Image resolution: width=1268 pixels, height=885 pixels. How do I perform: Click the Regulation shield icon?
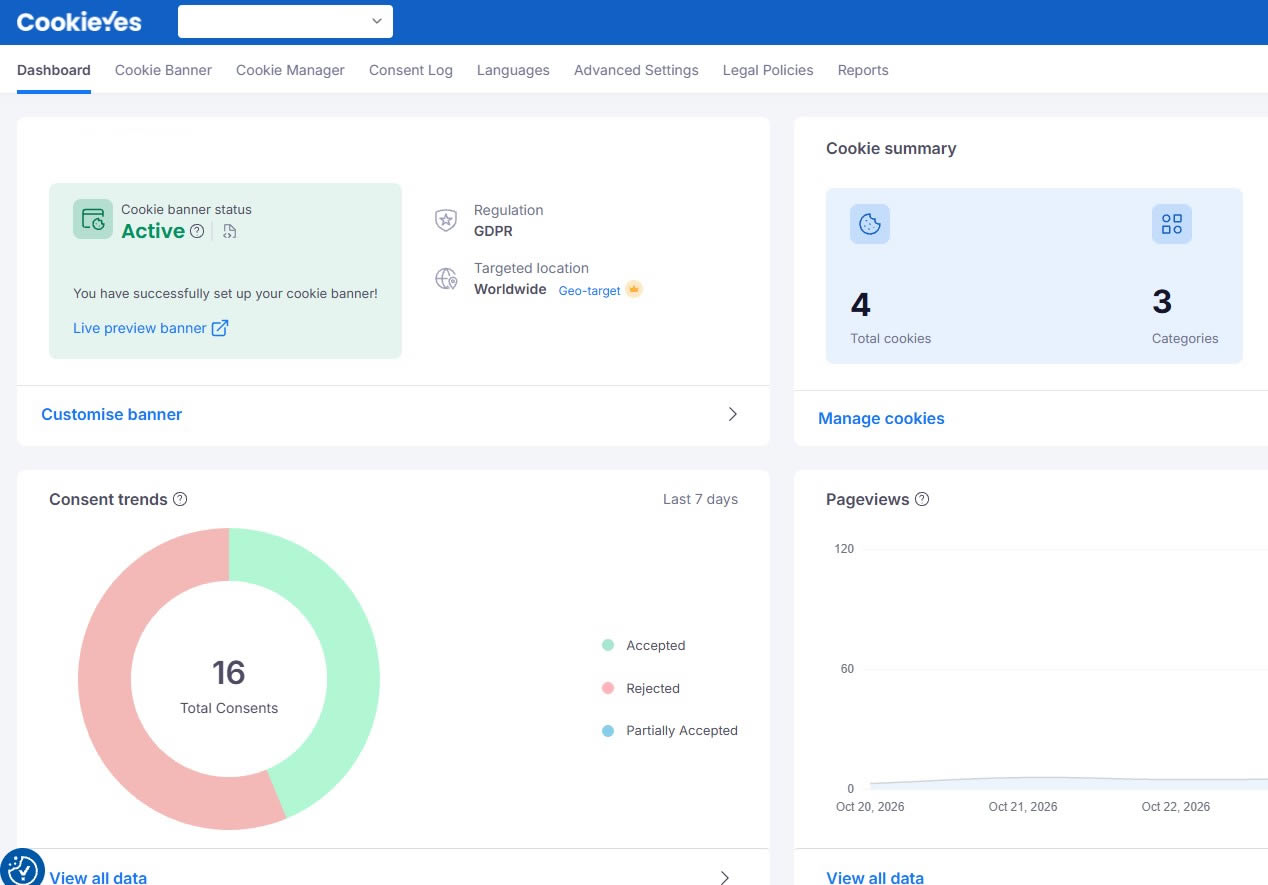pyautogui.click(x=446, y=220)
